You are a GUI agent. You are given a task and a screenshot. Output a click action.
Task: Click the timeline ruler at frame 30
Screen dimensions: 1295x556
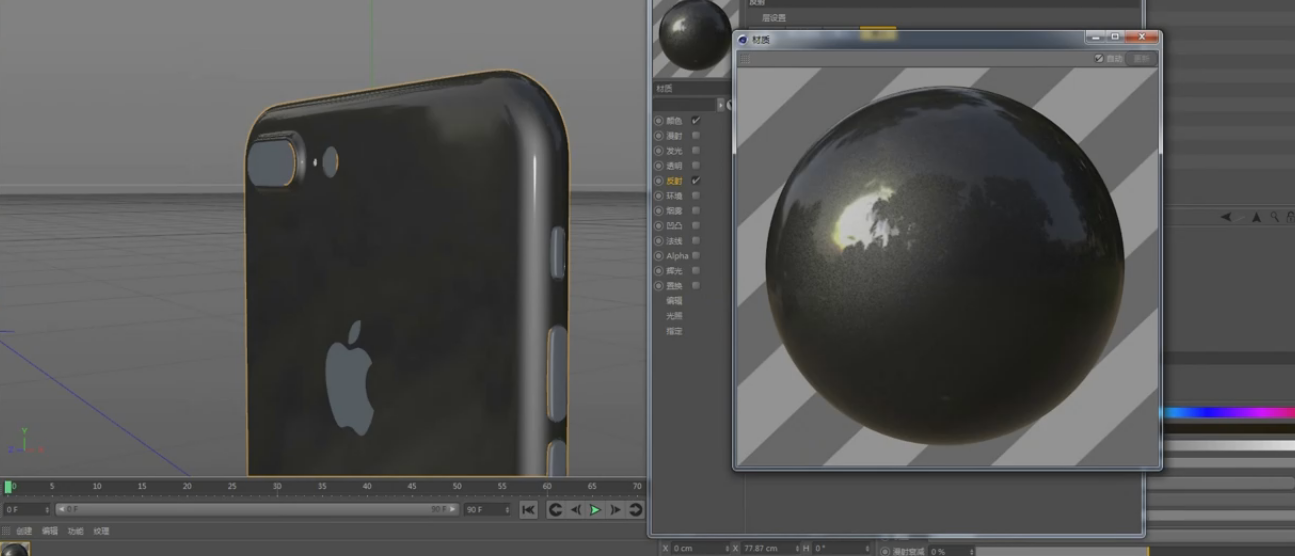(277, 487)
